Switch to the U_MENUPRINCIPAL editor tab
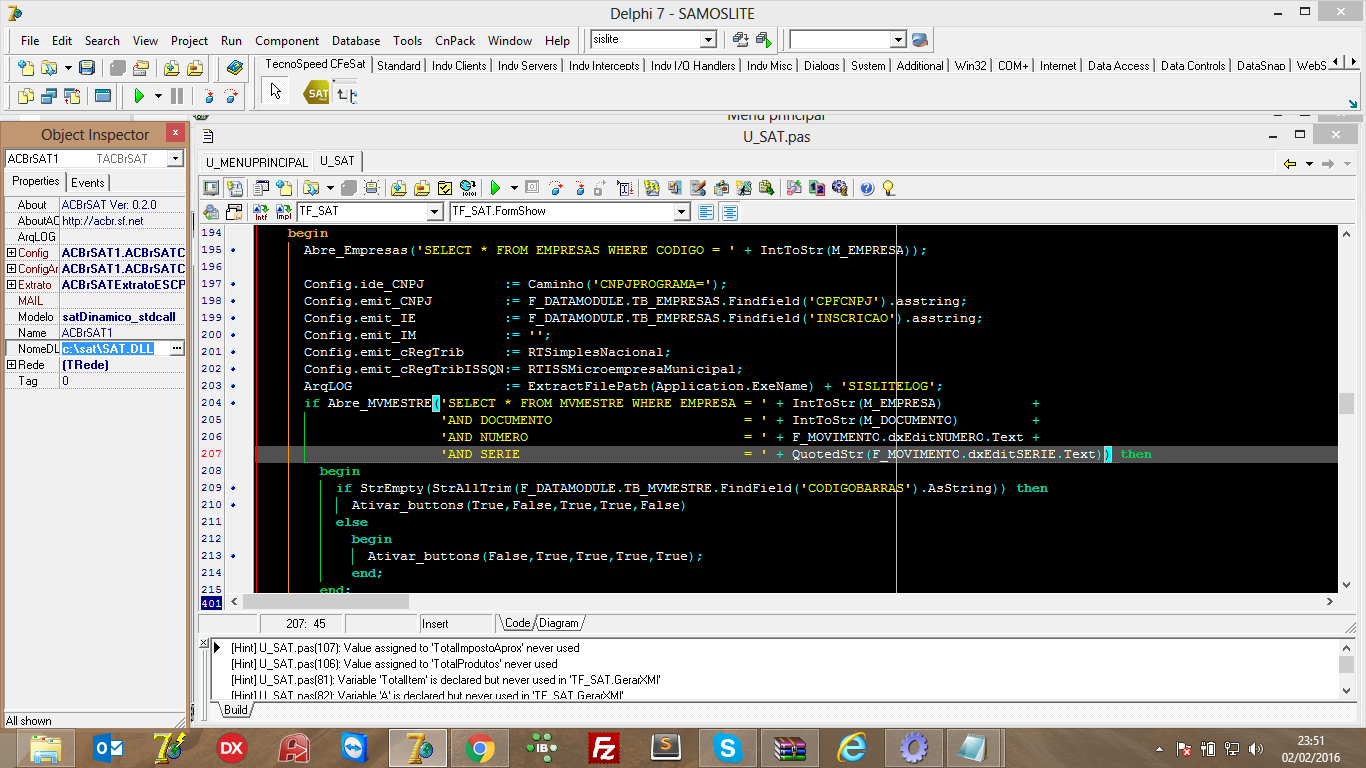 pos(257,161)
